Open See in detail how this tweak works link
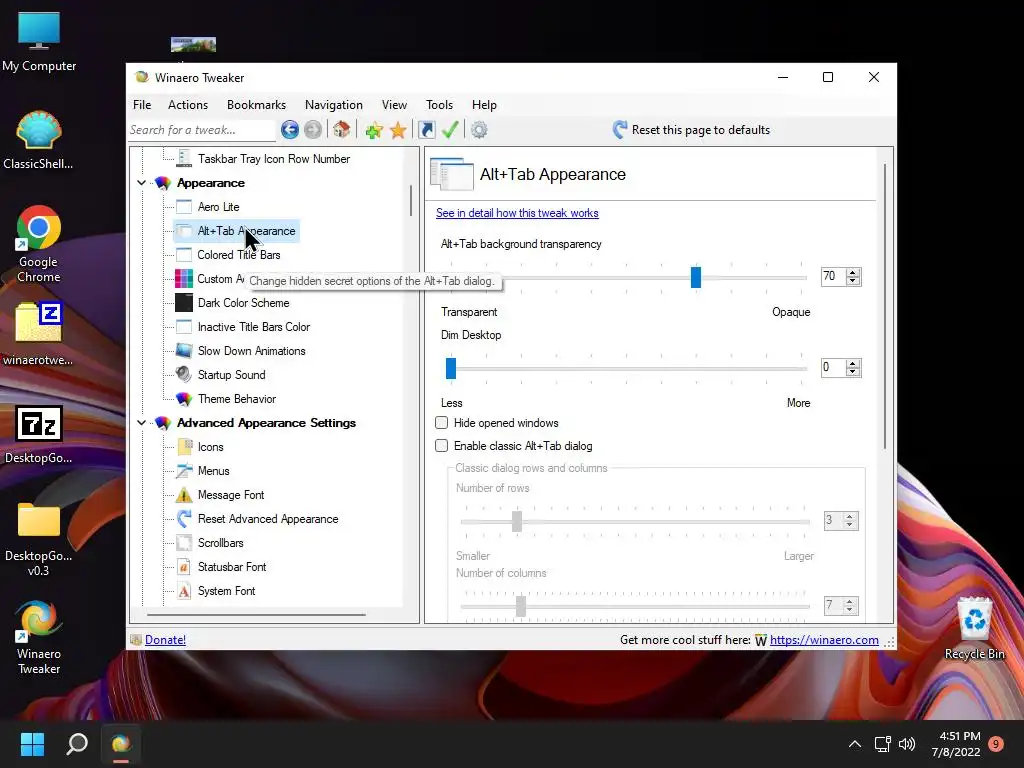Image resolution: width=1024 pixels, height=768 pixels. point(517,213)
